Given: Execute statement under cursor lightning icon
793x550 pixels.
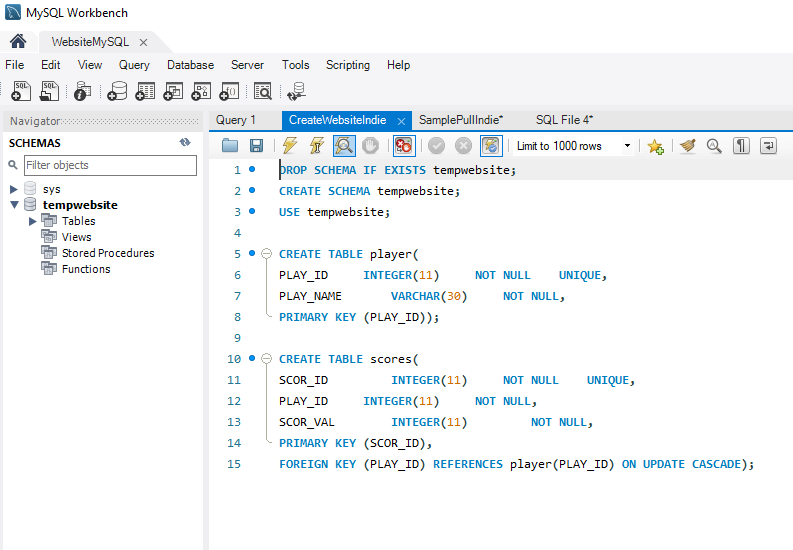Looking at the screenshot, I should pyautogui.click(x=317, y=146).
